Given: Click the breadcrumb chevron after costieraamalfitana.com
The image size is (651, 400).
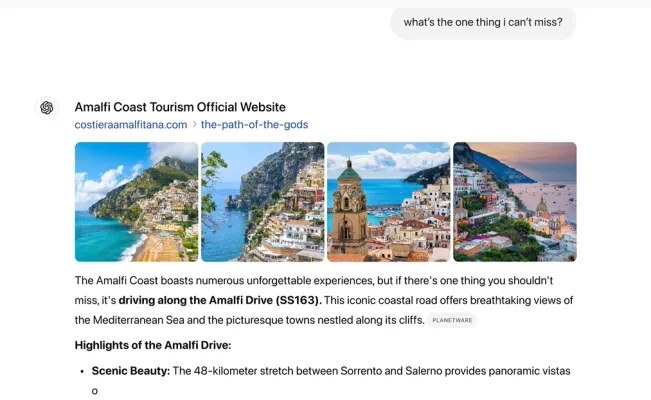Looking at the screenshot, I should click(x=194, y=125).
